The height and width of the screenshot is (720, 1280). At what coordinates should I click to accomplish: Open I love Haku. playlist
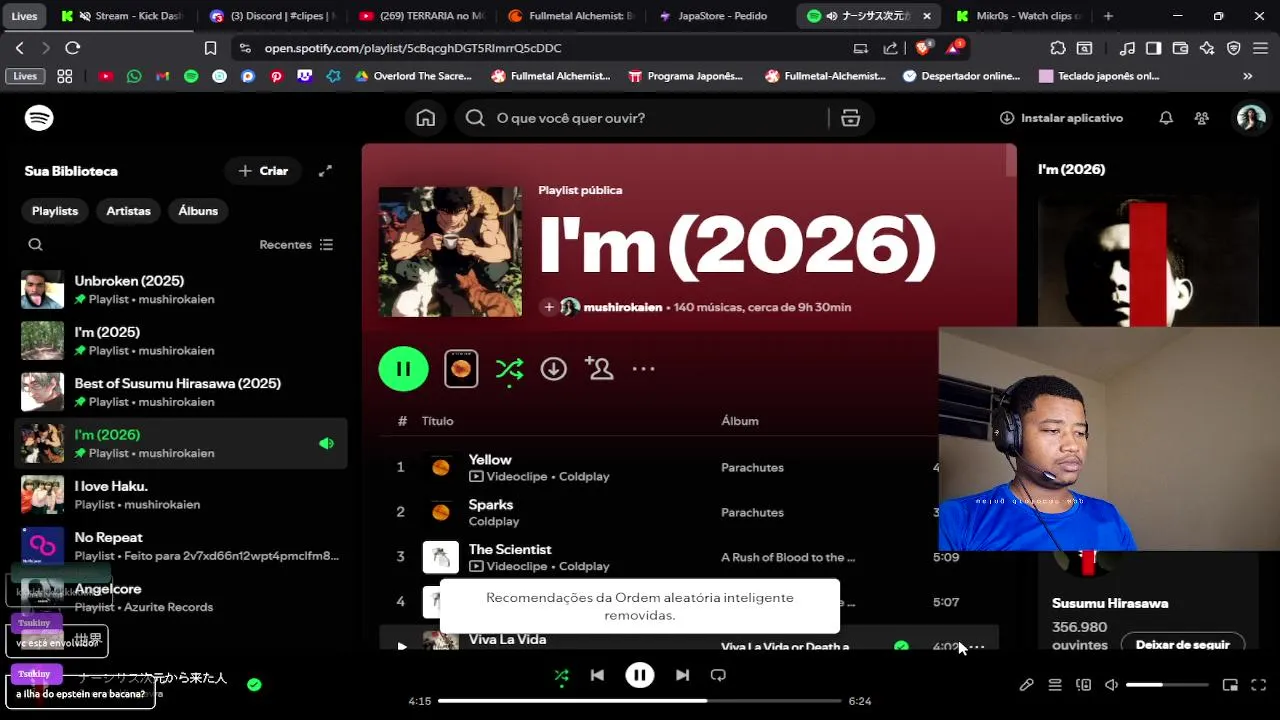click(181, 495)
